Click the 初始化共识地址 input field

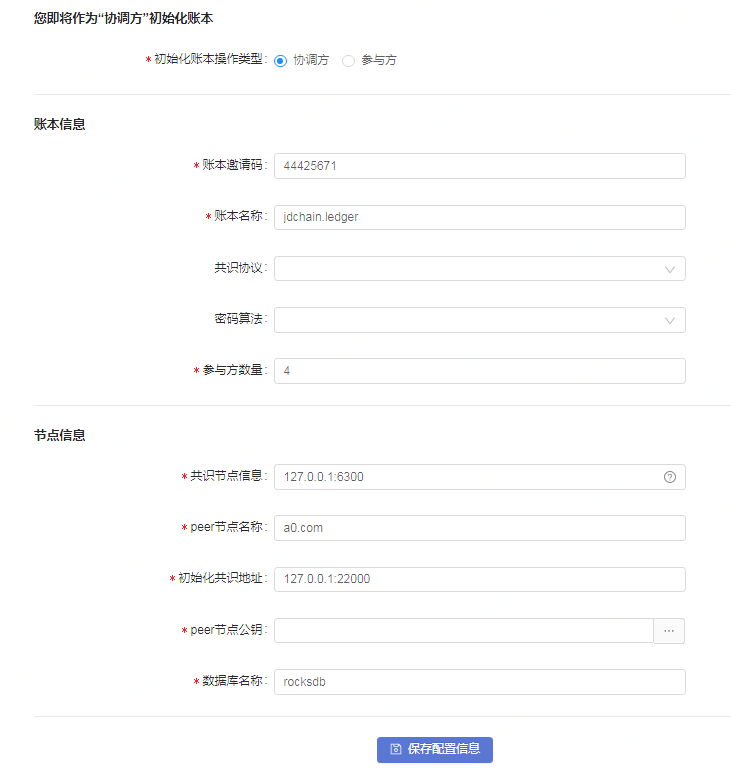pyautogui.click(x=480, y=579)
